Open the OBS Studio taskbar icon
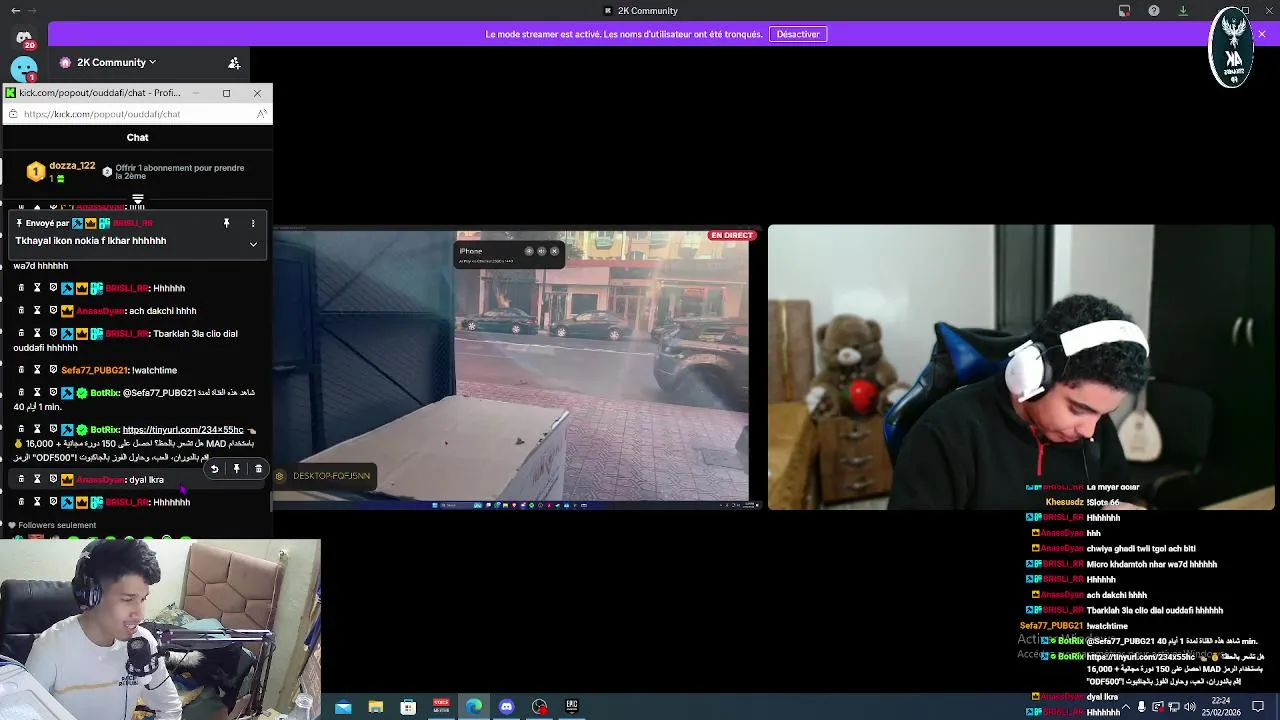The width and height of the screenshot is (1280, 720). tap(540, 707)
